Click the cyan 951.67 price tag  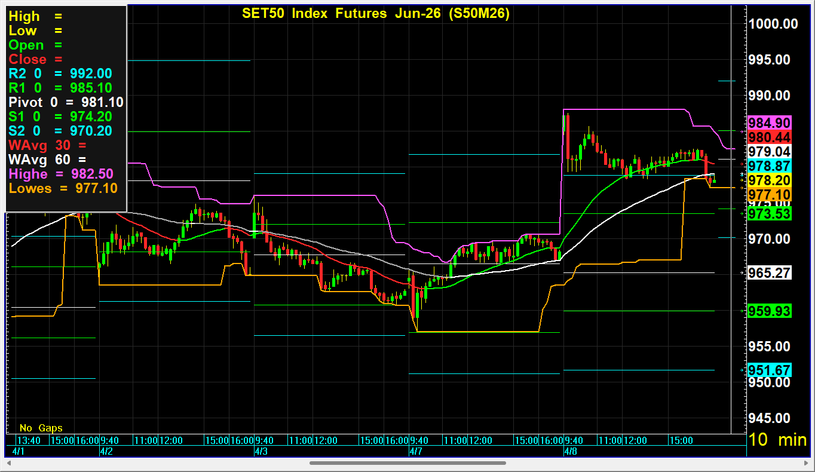(x=769, y=370)
